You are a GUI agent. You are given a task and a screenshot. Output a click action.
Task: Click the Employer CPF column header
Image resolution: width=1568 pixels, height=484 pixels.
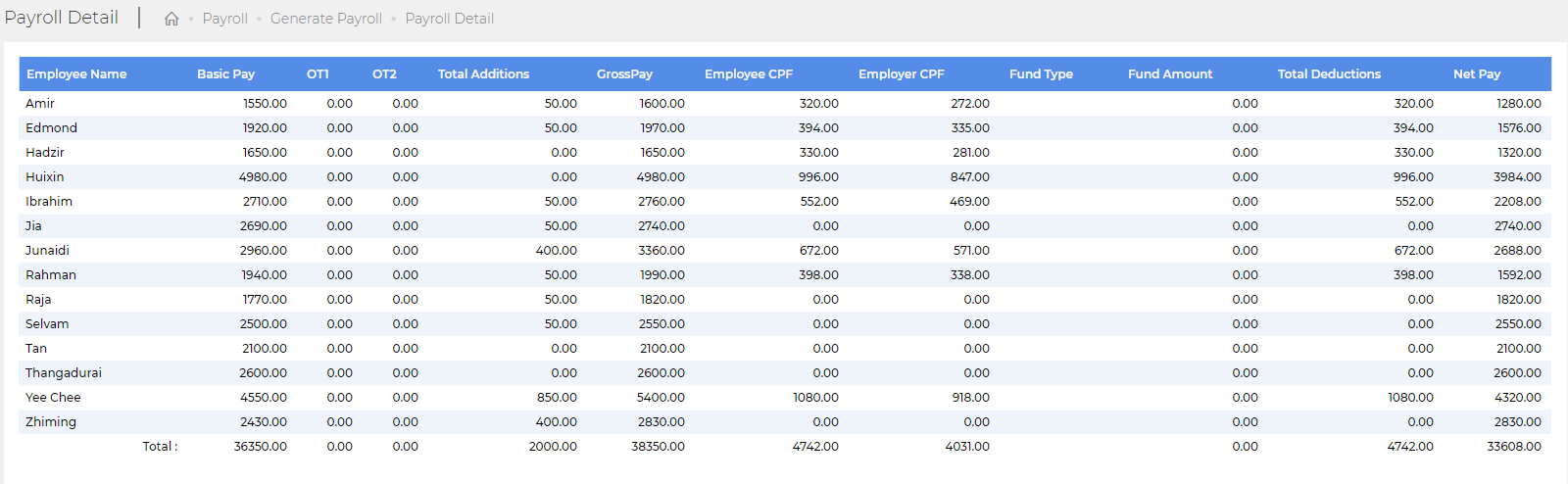coord(902,73)
